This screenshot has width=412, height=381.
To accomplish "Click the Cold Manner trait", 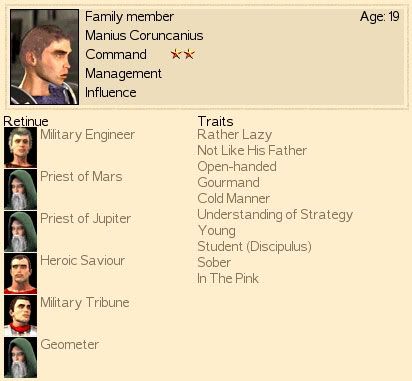I will click(234, 198).
